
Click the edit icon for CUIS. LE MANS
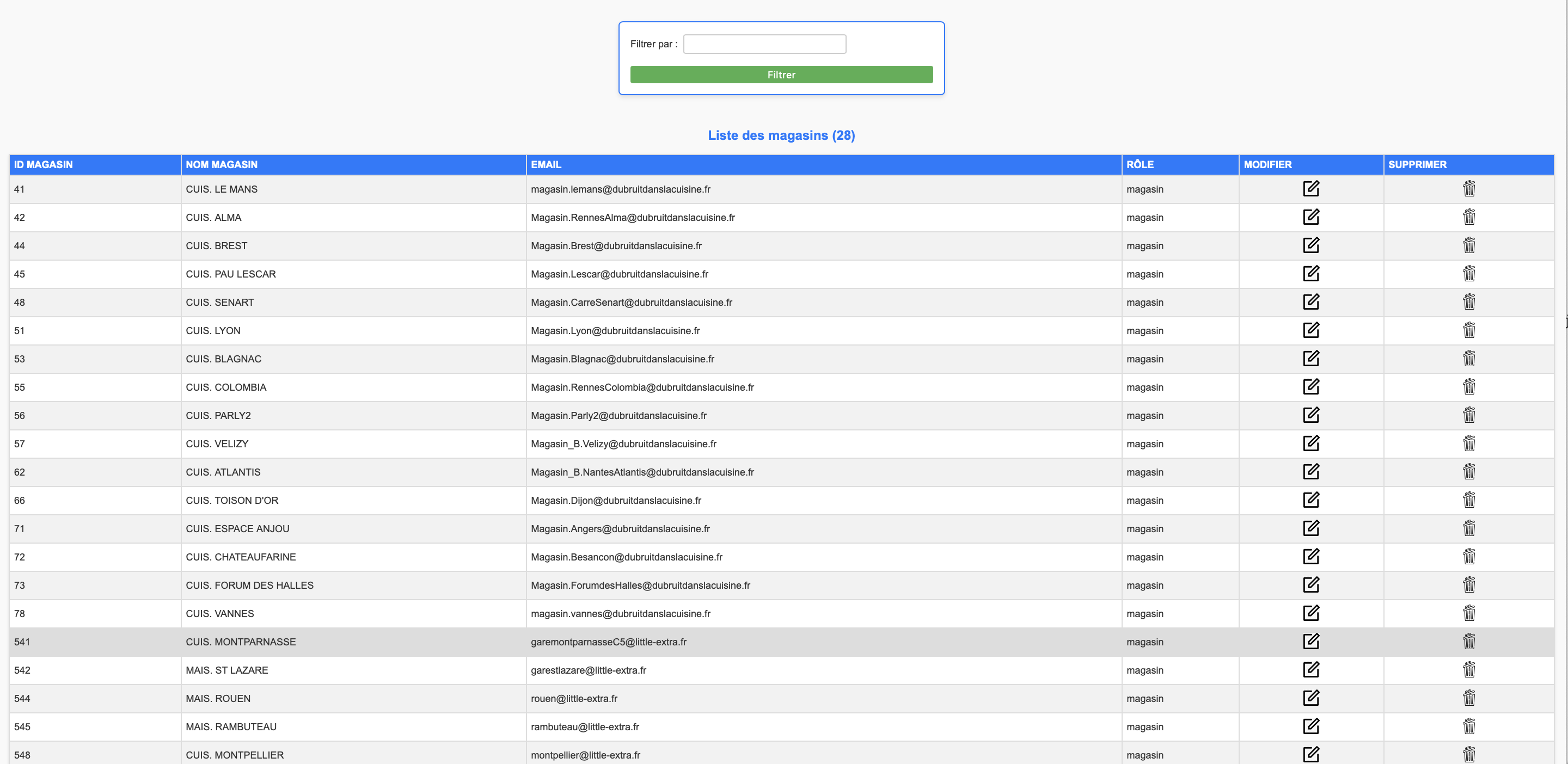pyautogui.click(x=1311, y=189)
